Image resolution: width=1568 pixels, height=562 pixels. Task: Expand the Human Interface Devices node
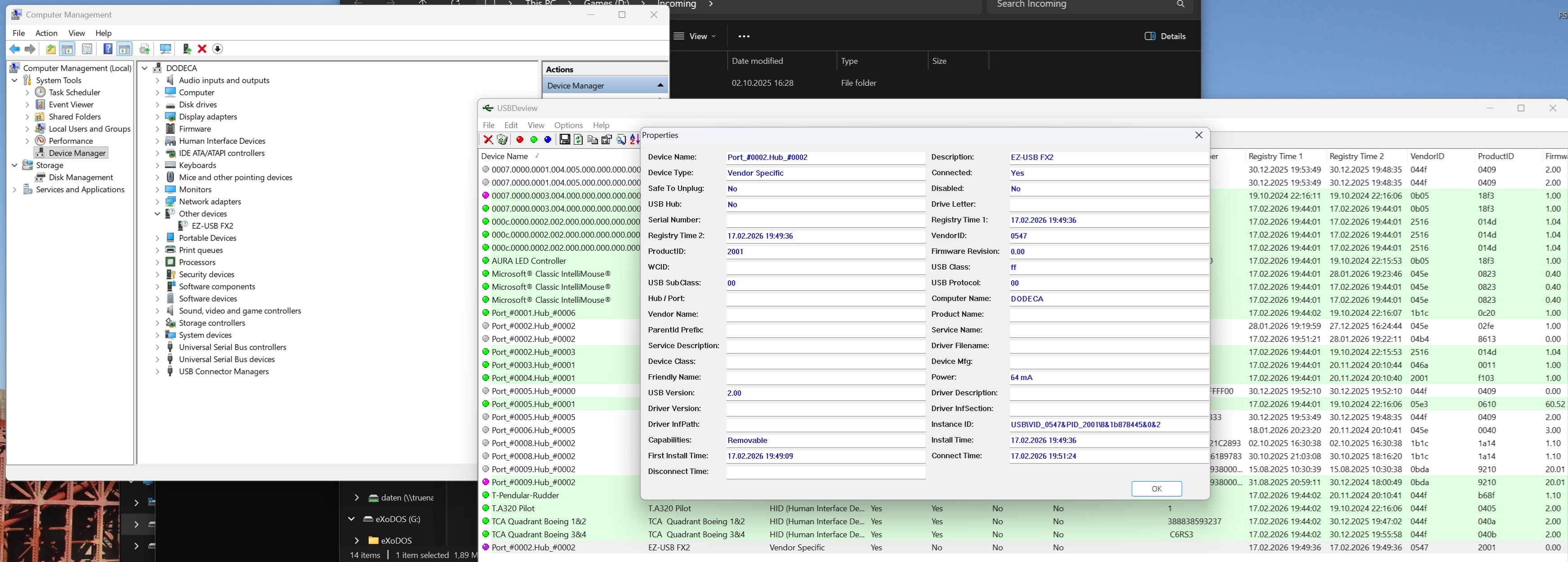157,141
